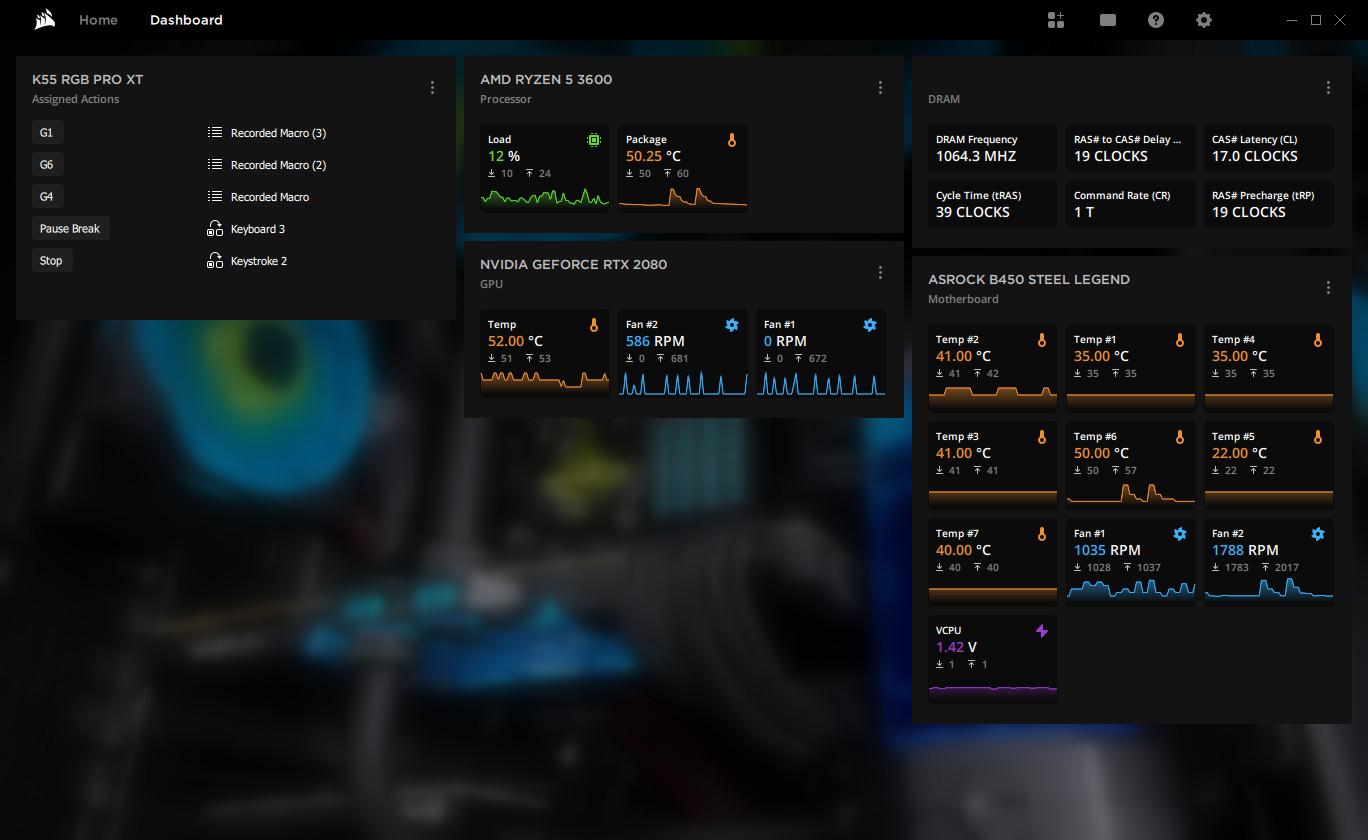The height and width of the screenshot is (840, 1368).
Task: Click the G6 key button
Action: point(47,165)
